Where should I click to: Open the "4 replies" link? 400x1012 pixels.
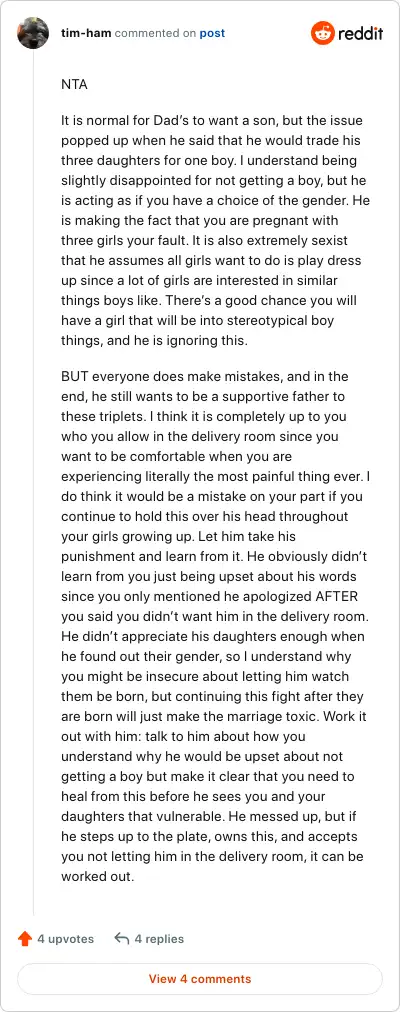[x=159, y=938]
